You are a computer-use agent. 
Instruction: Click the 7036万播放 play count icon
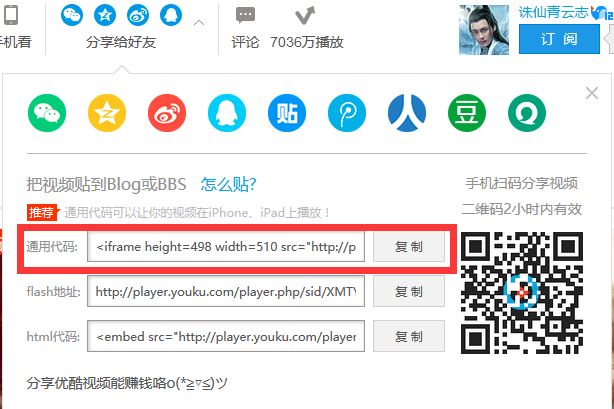[305, 15]
